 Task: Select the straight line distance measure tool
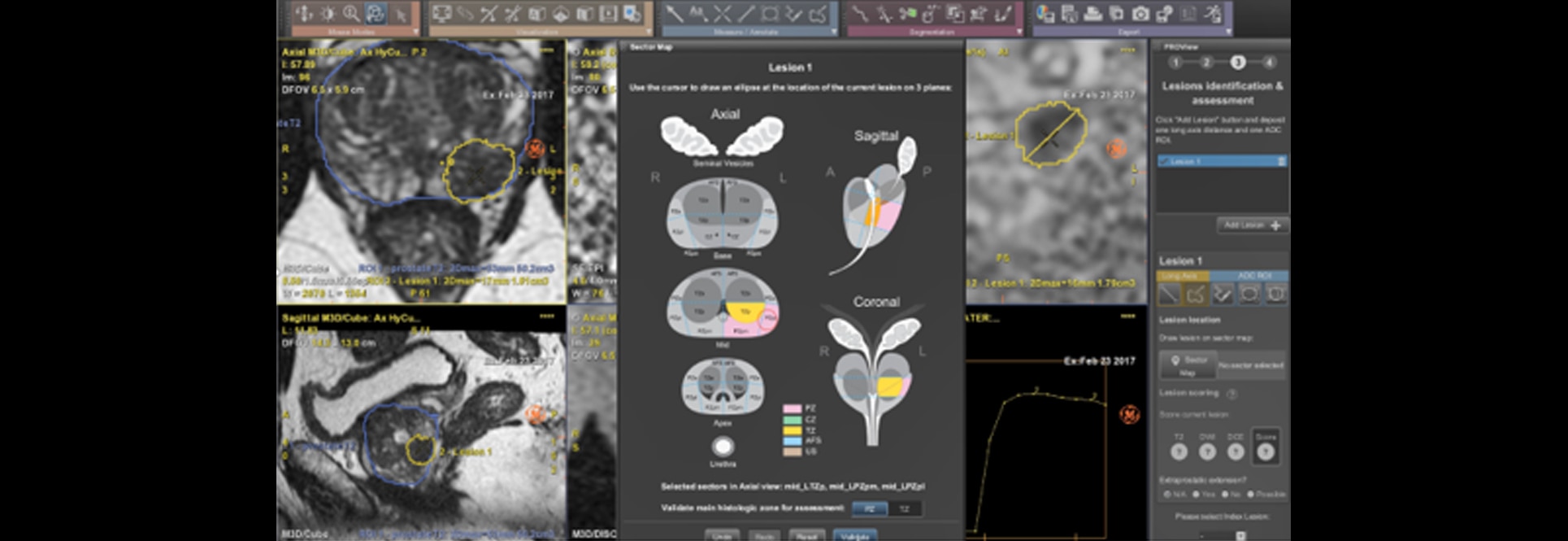point(745,14)
